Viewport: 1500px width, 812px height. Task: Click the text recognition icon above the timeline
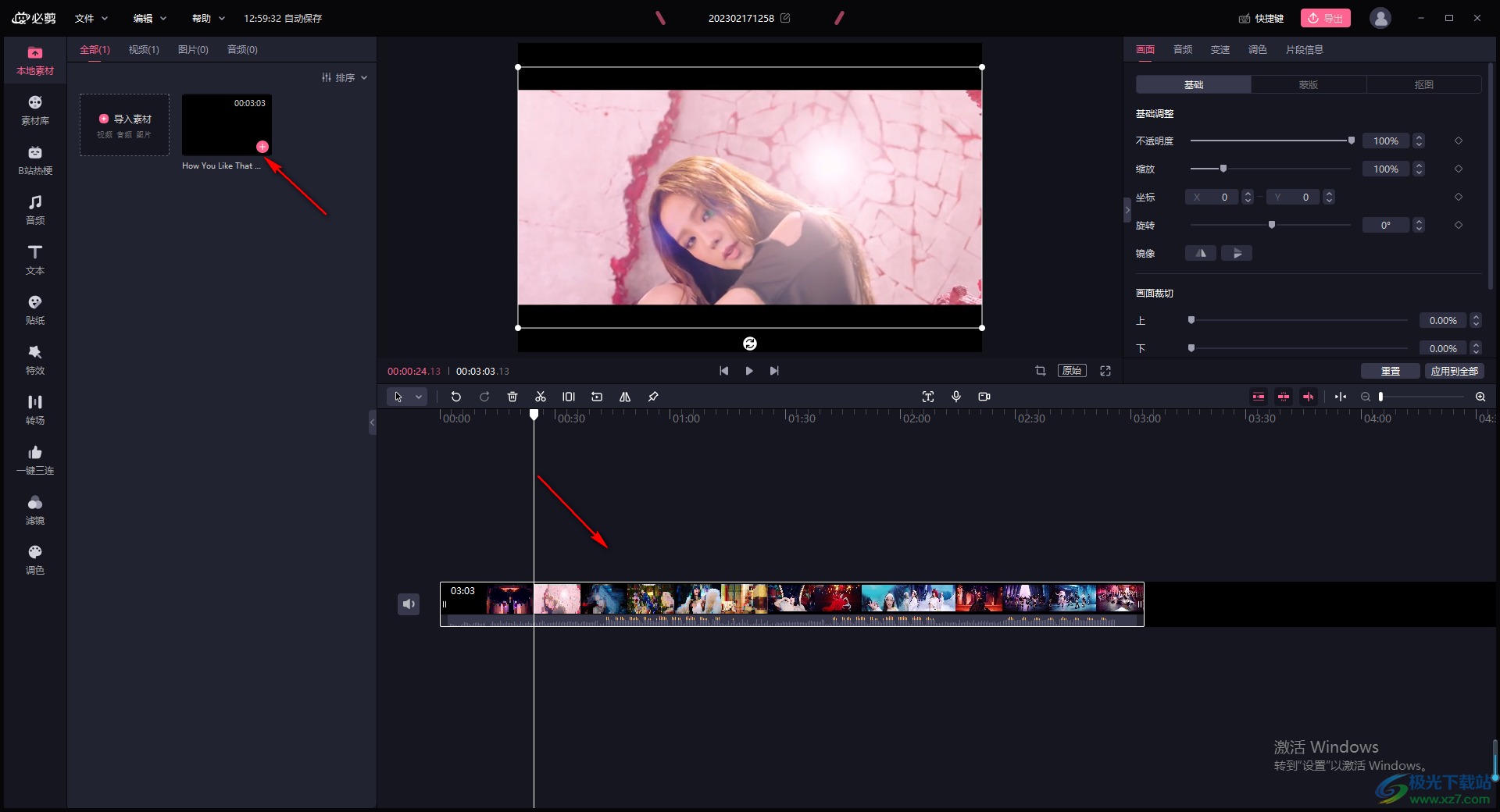[928, 397]
